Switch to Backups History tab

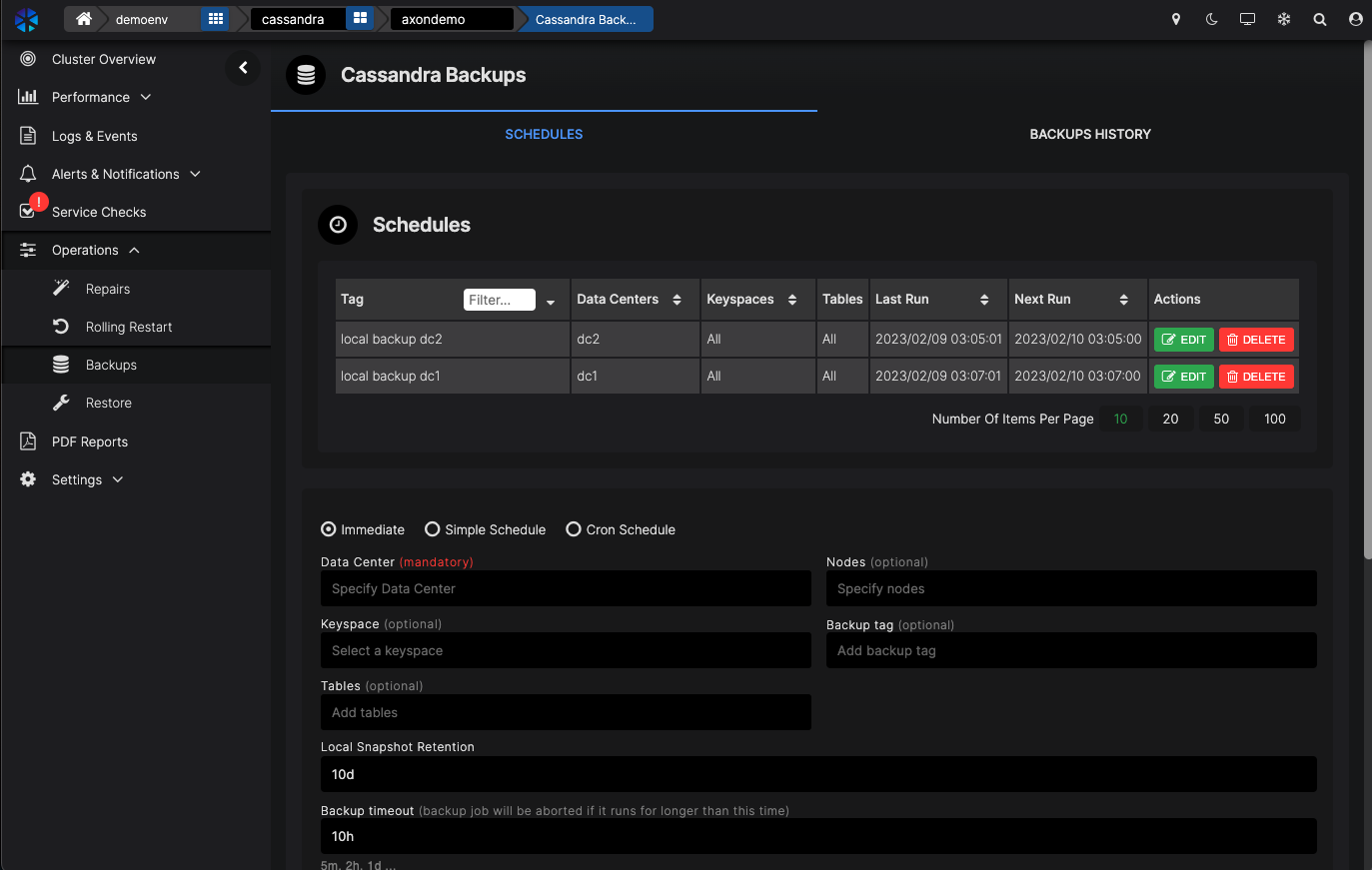click(x=1090, y=134)
